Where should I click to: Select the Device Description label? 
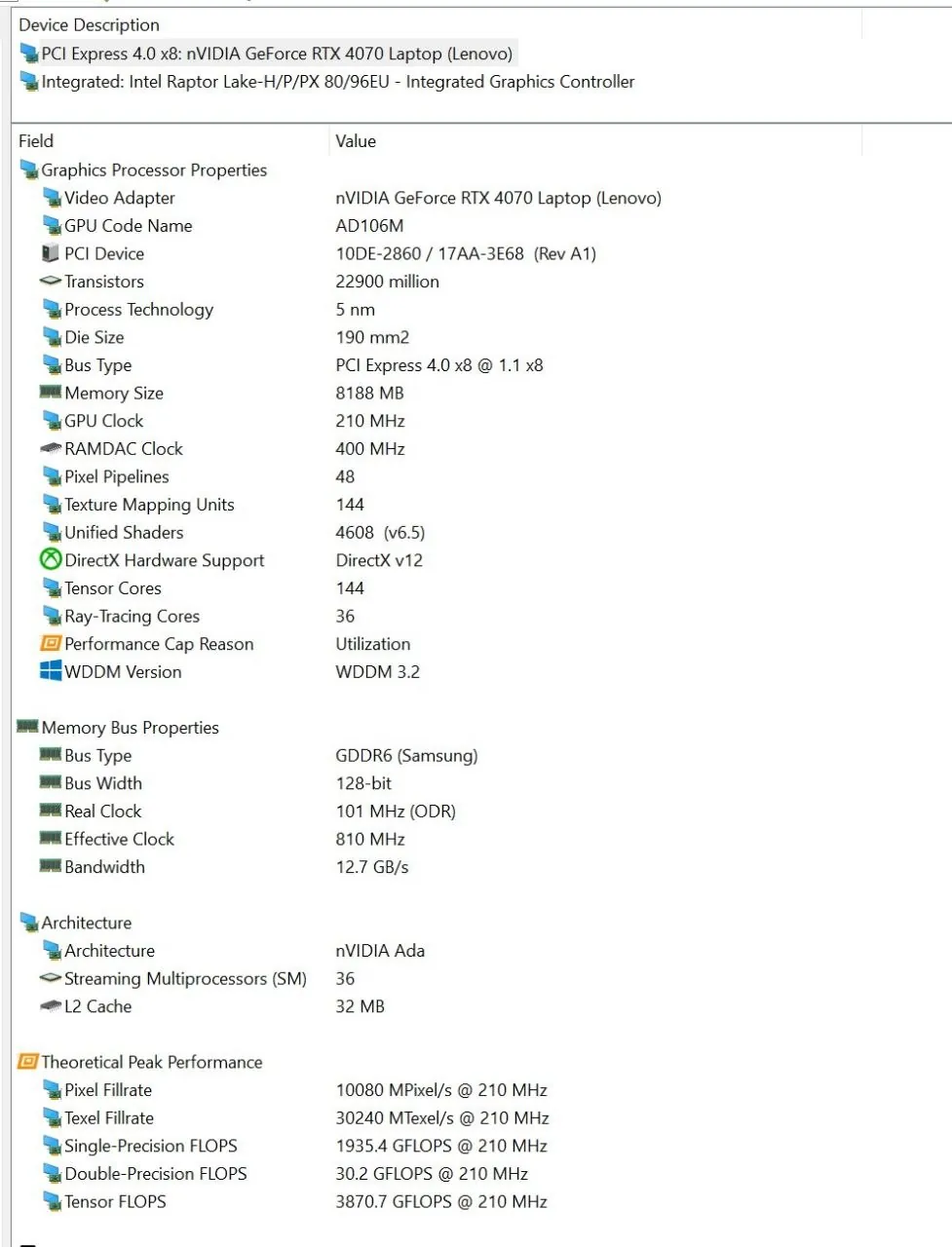pyautogui.click(x=89, y=25)
